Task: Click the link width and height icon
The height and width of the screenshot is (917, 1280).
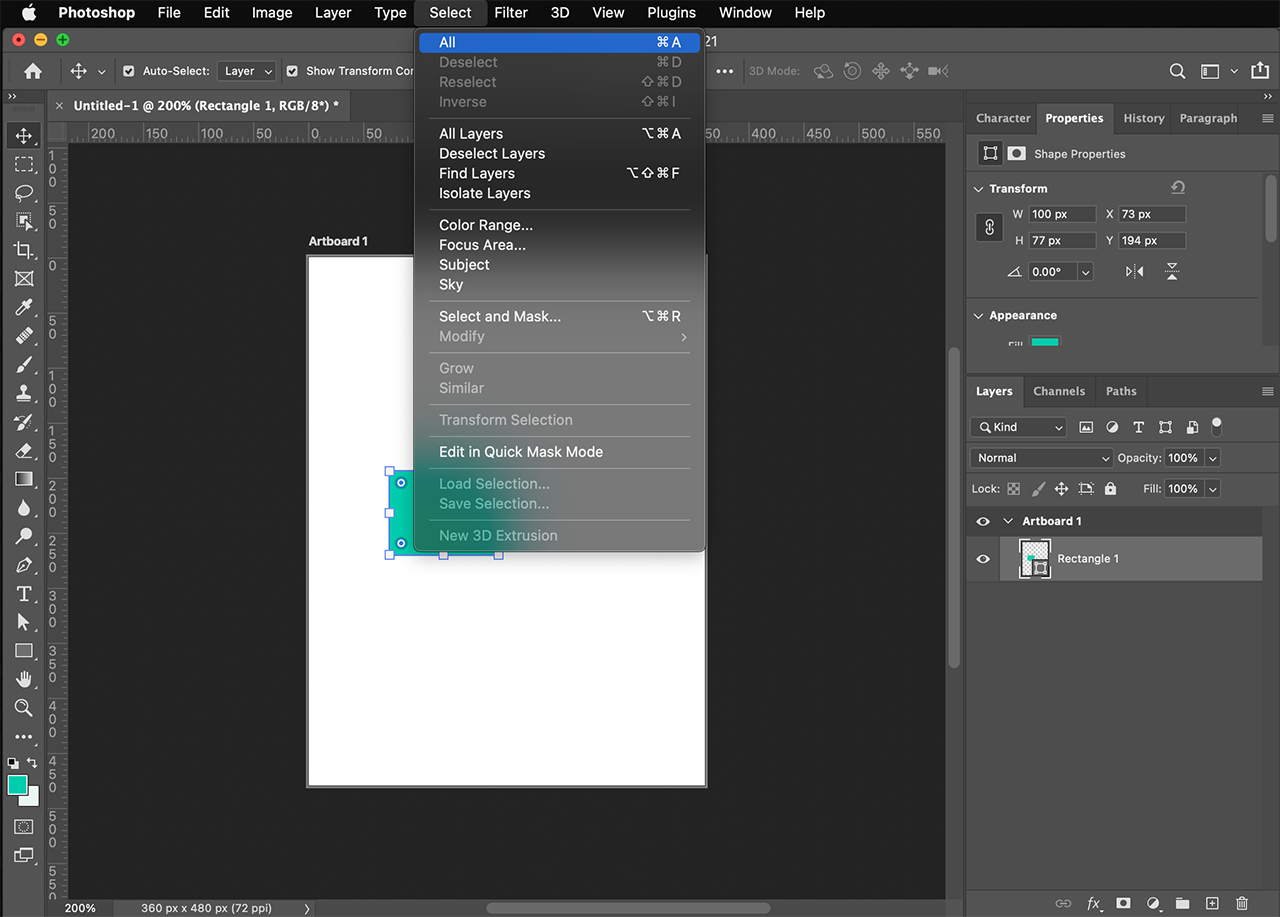Action: coord(989,227)
